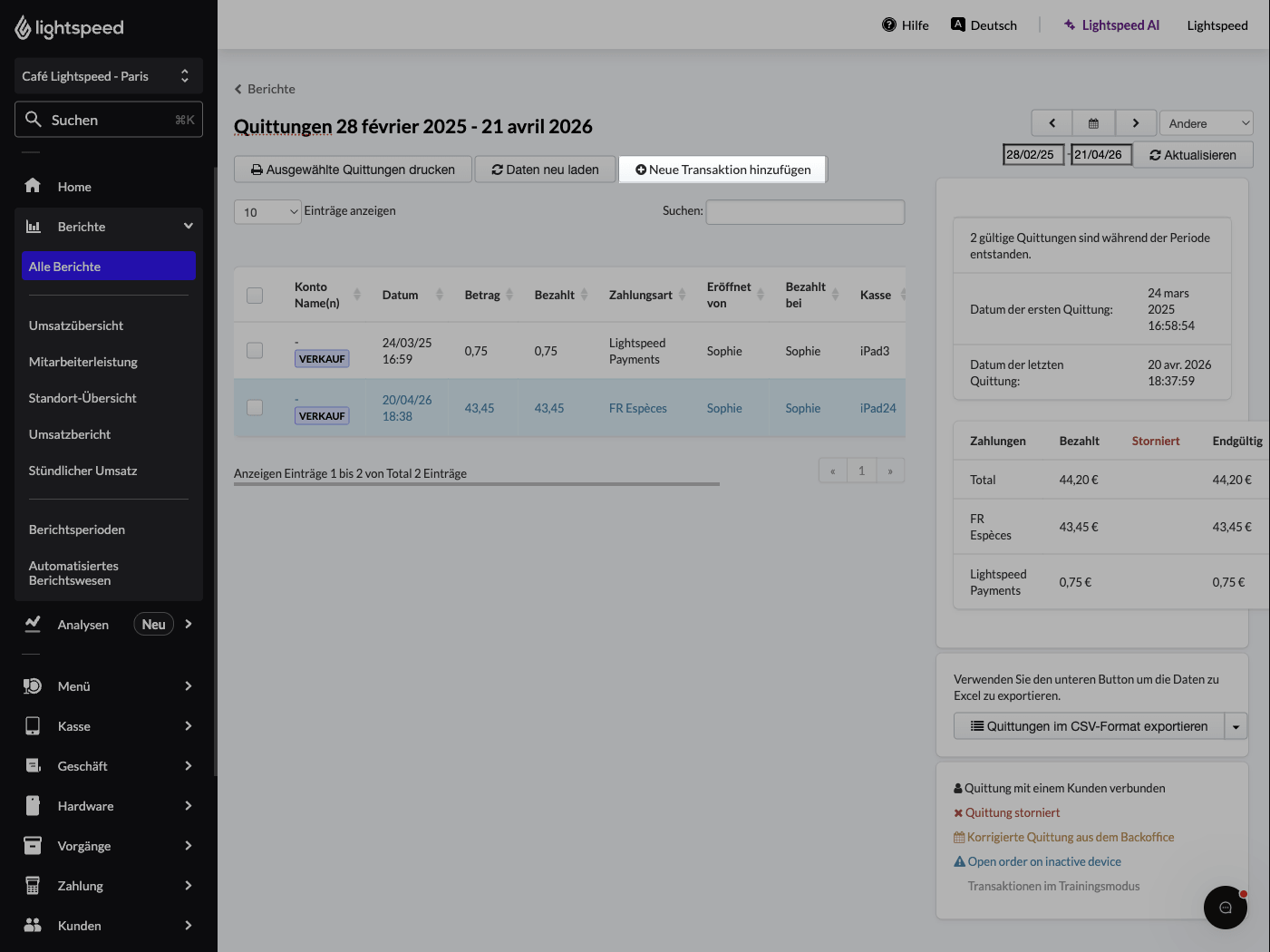The image size is (1270, 952).
Task: Click the Berichte chart icon
Action: [x=33, y=226]
